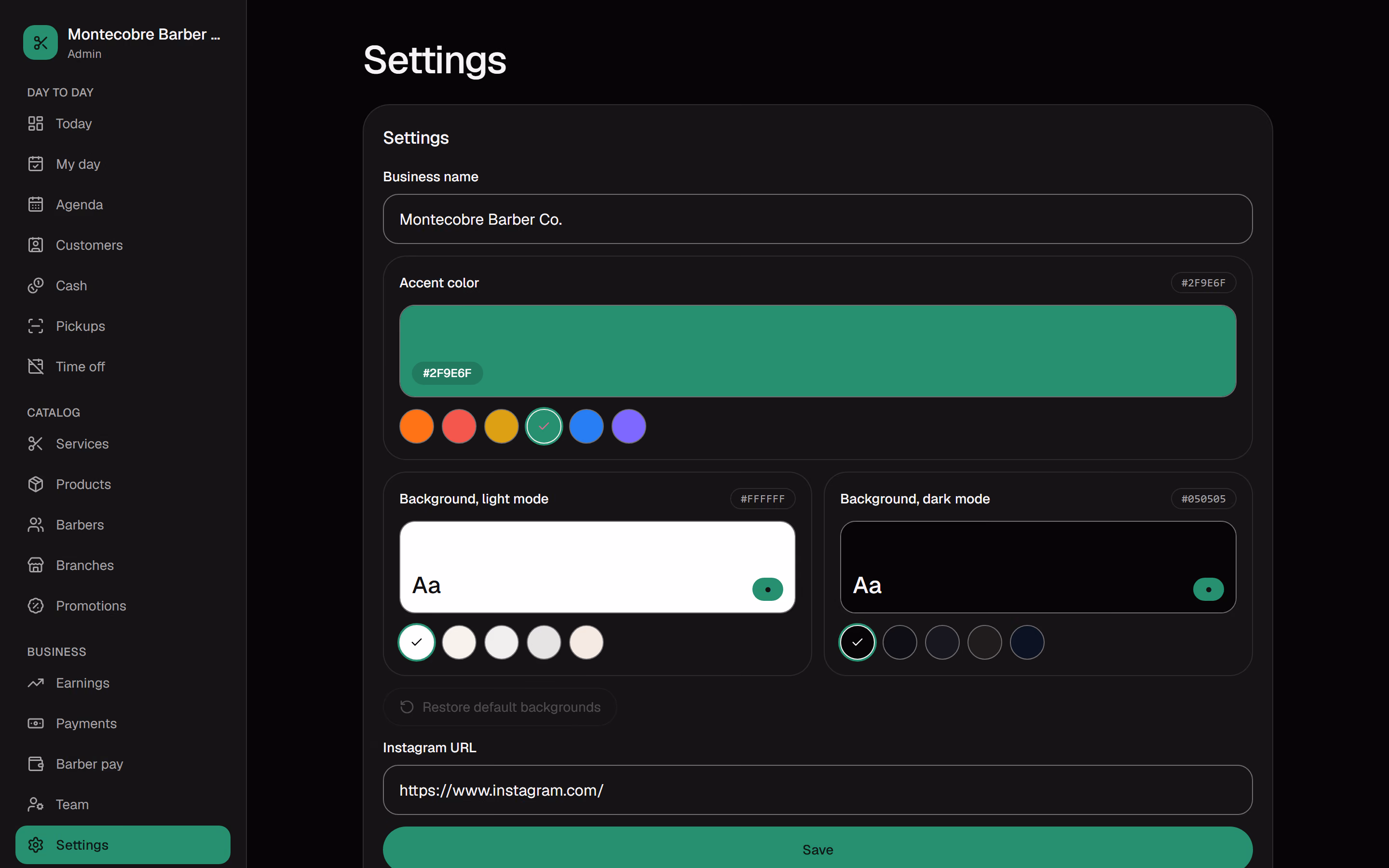The height and width of the screenshot is (868, 1389).
Task: Click the My day calendar-check icon
Action: click(x=36, y=164)
